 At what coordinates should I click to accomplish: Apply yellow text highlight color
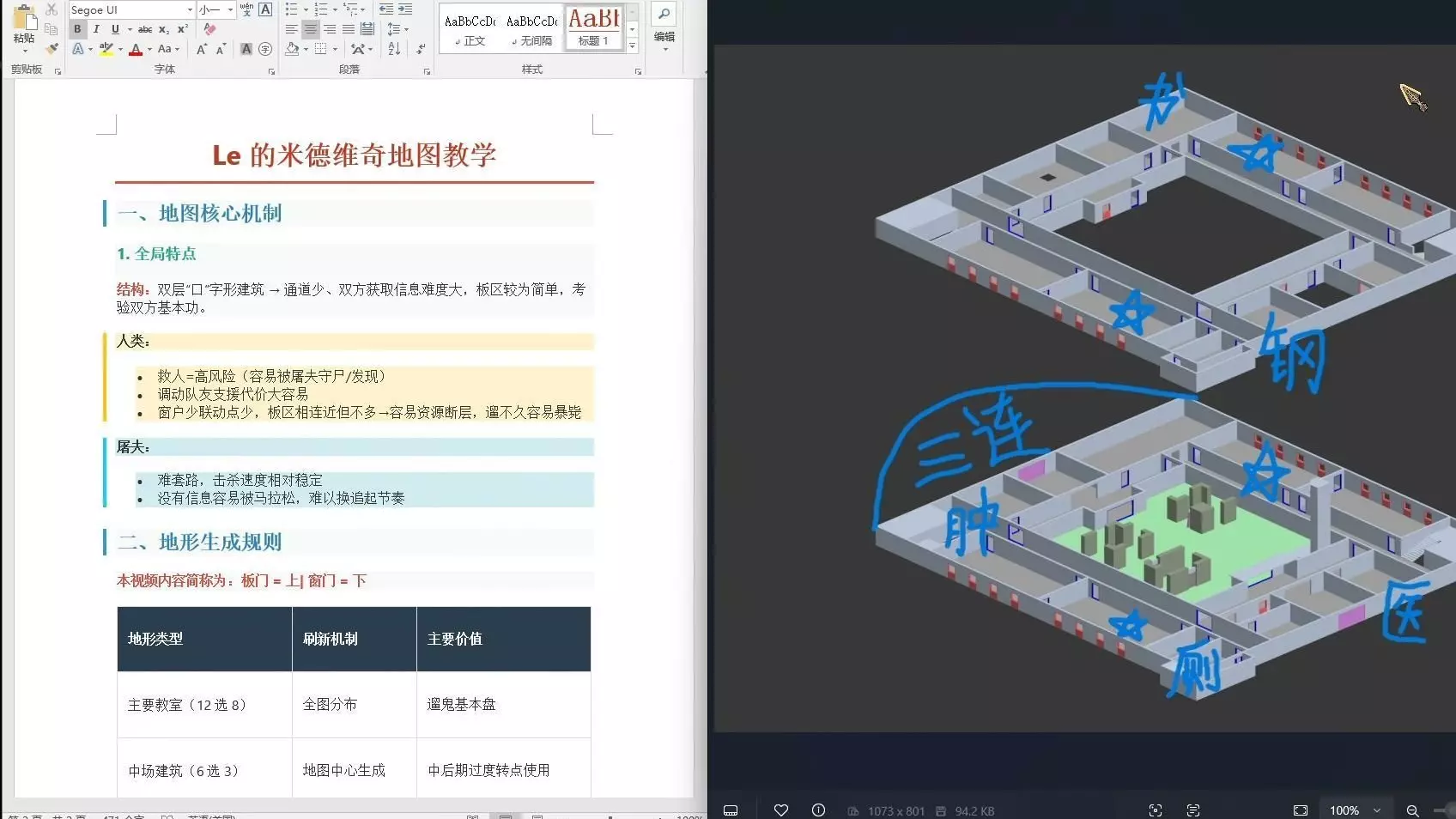pos(106,49)
